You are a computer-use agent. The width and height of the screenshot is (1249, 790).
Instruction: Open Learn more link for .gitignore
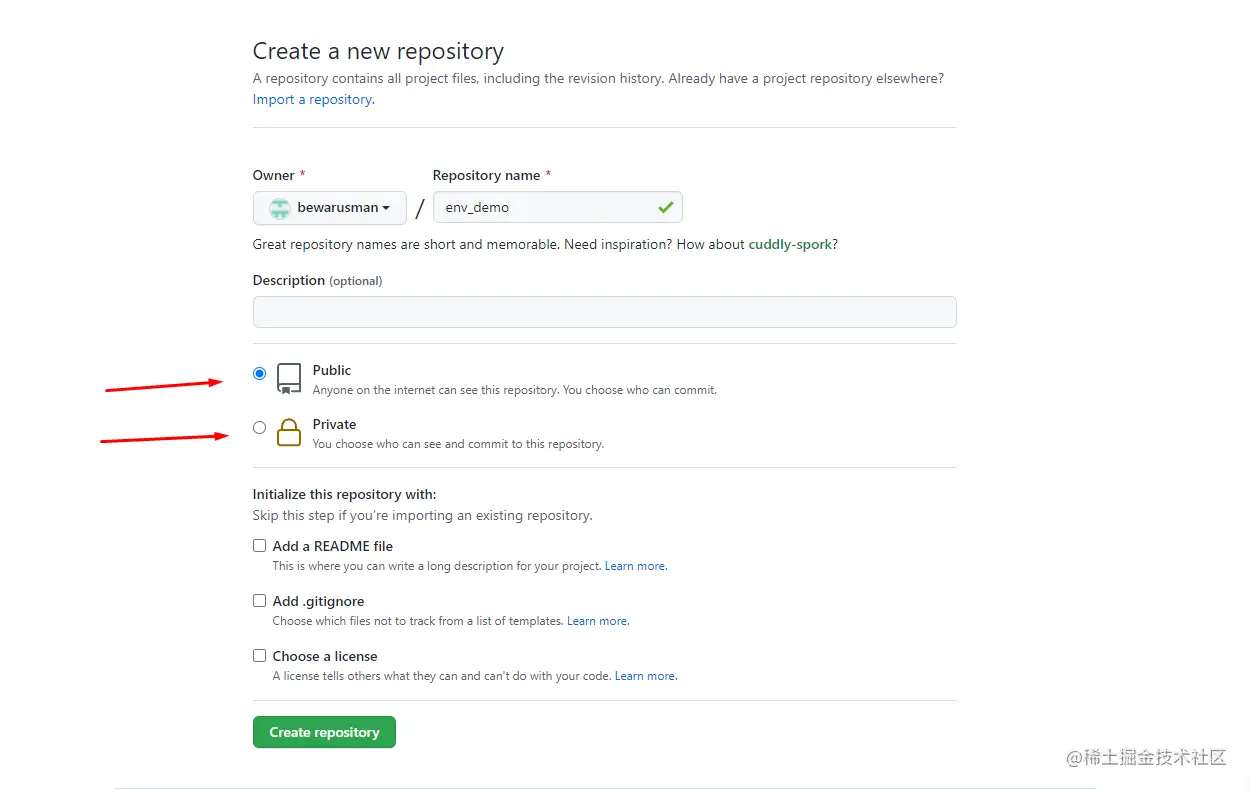coord(597,621)
